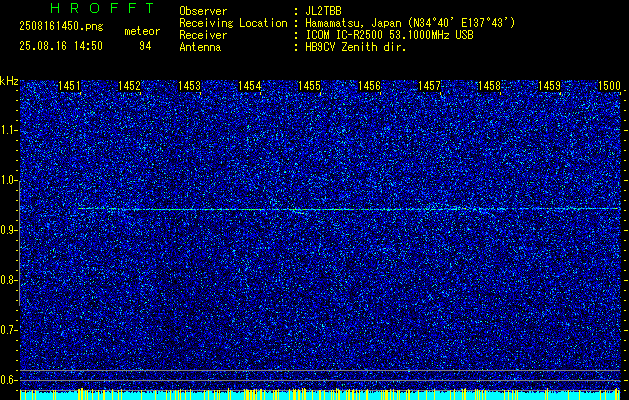Click the 1.0 kHz axis label
Screen dimensions: 629x400
click(8, 181)
